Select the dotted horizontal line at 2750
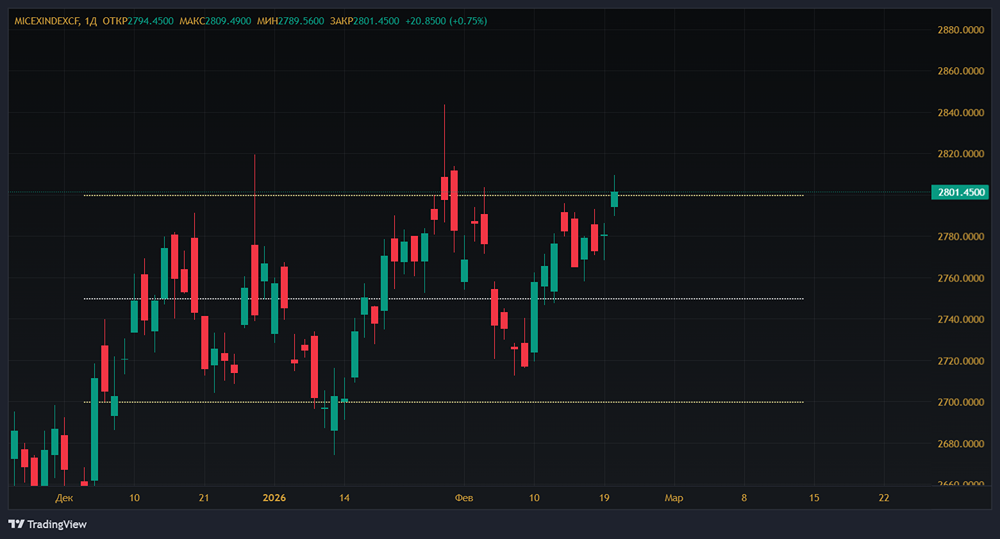The width and height of the screenshot is (1000, 539). pyautogui.click(x=443, y=299)
